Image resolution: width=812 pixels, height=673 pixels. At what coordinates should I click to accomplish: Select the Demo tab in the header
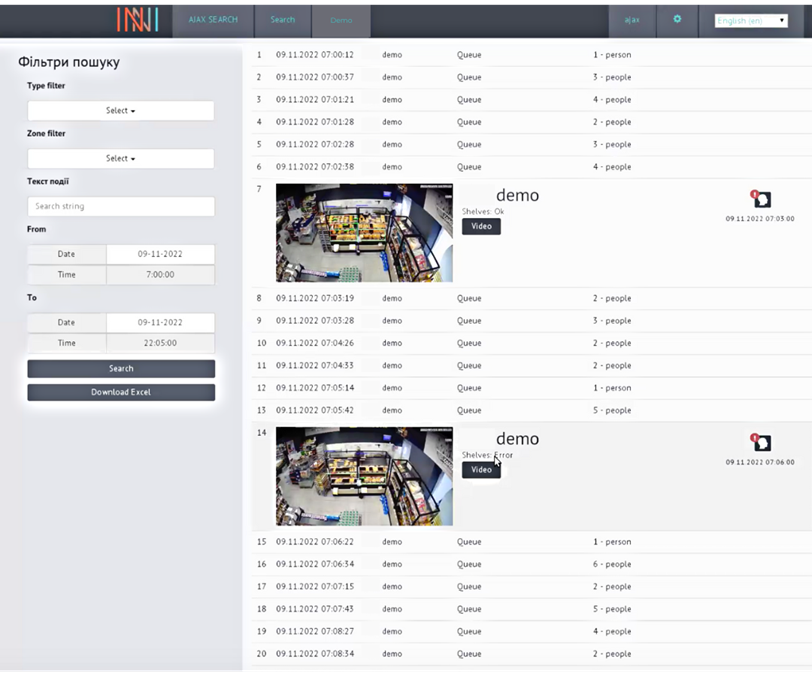[341, 20]
